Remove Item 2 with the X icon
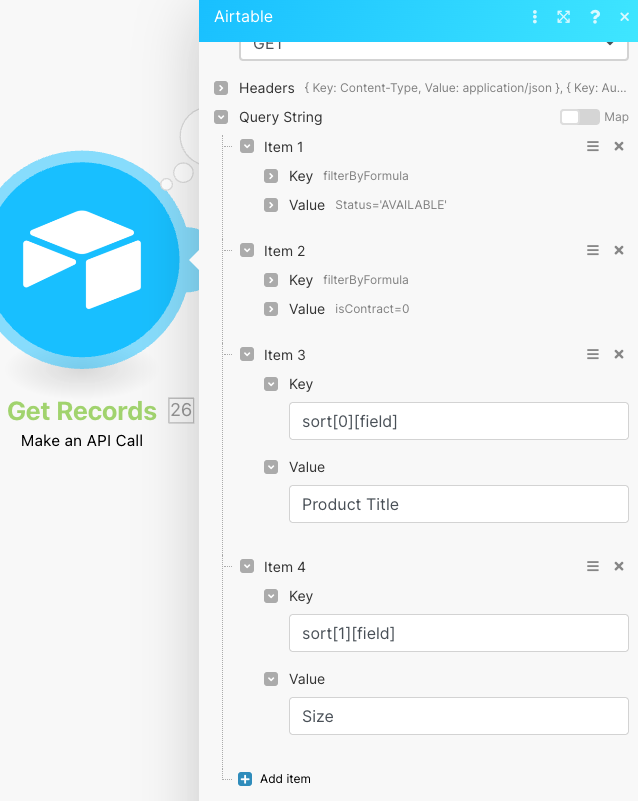This screenshot has height=801, width=638. [619, 250]
